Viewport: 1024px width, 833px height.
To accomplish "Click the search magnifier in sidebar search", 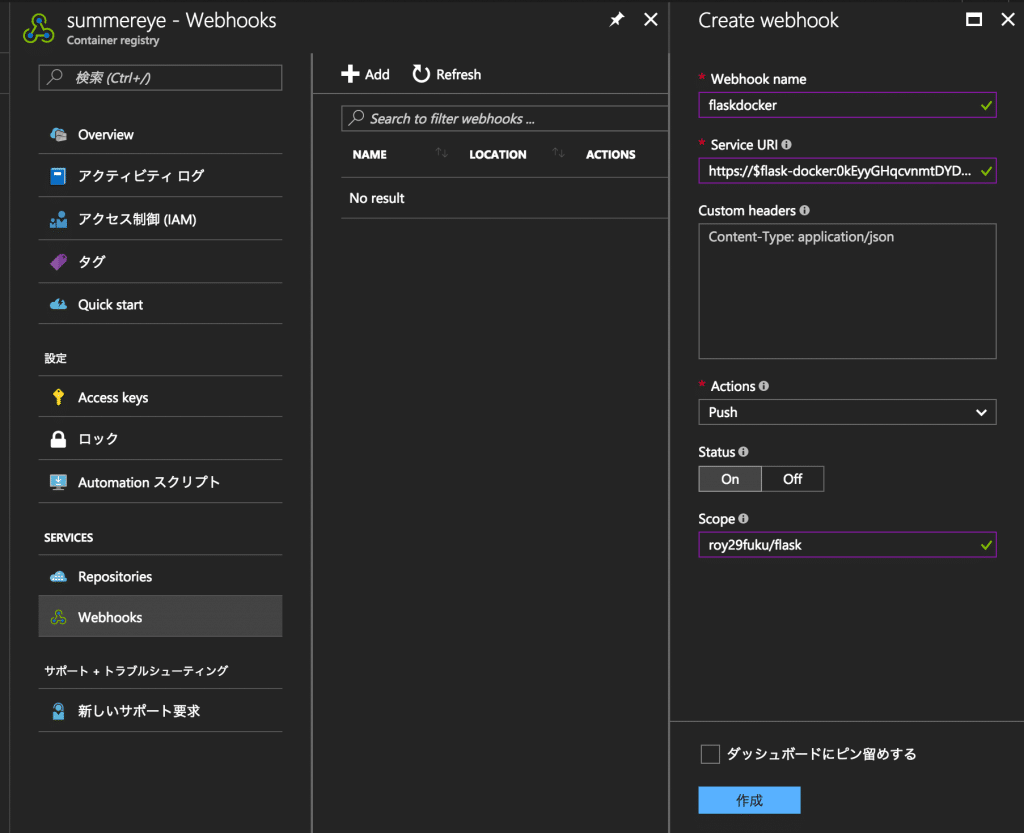I will pyautogui.click(x=56, y=77).
